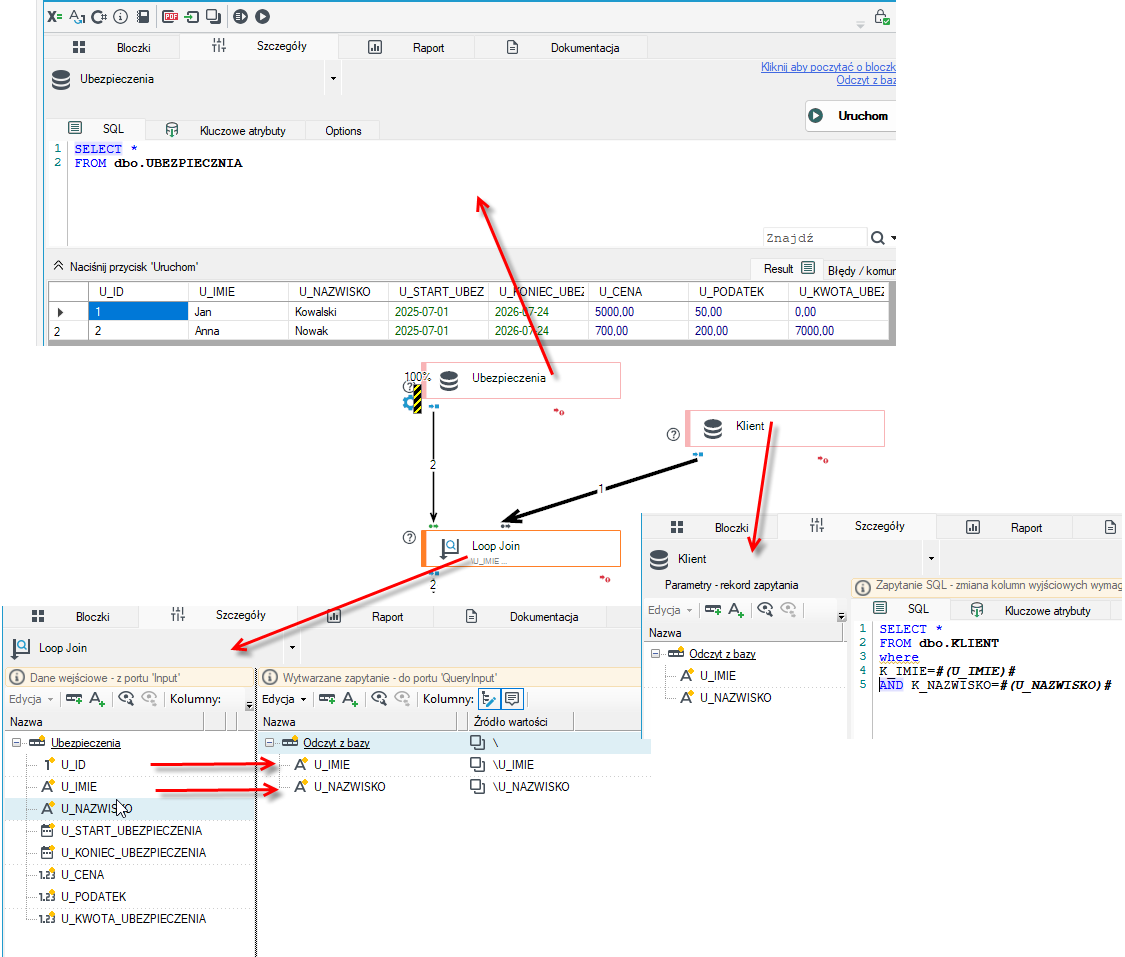Click into the Znajdź search field

815,237
